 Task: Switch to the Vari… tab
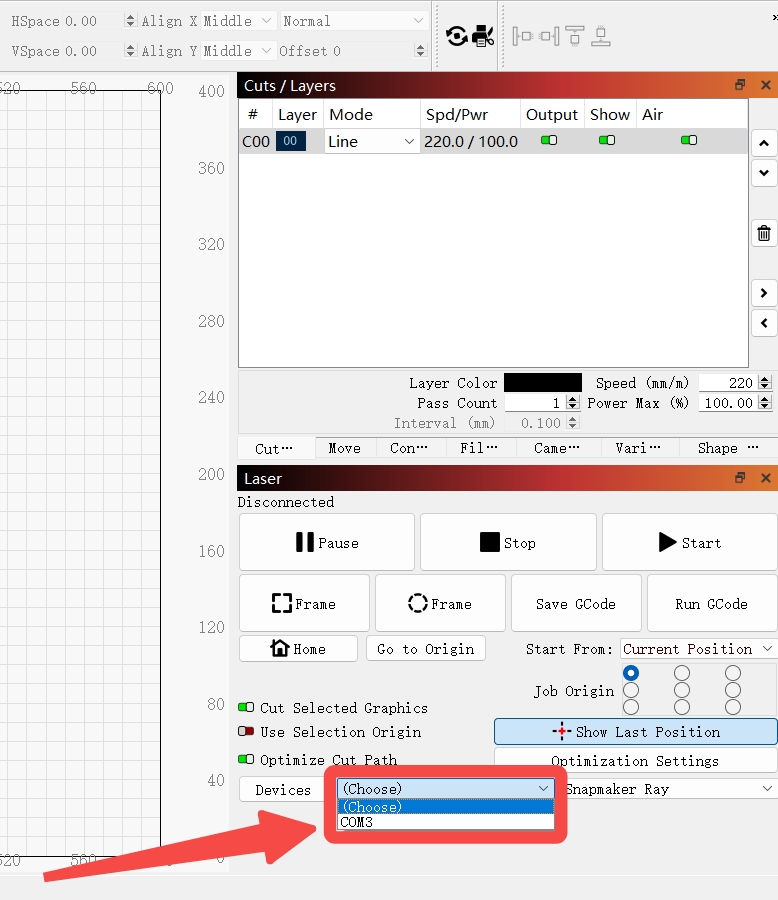click(638, 448)
